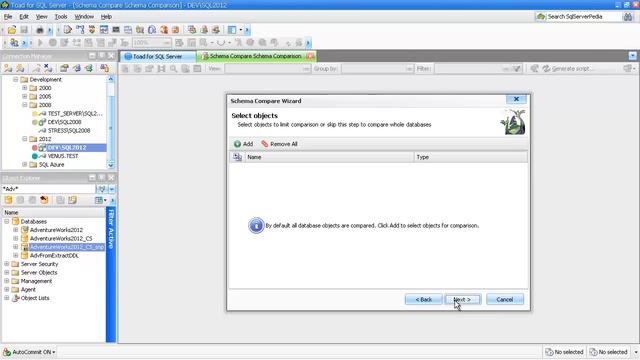
Task: Click the Type column header in wizard
Action: click(471, 157)
